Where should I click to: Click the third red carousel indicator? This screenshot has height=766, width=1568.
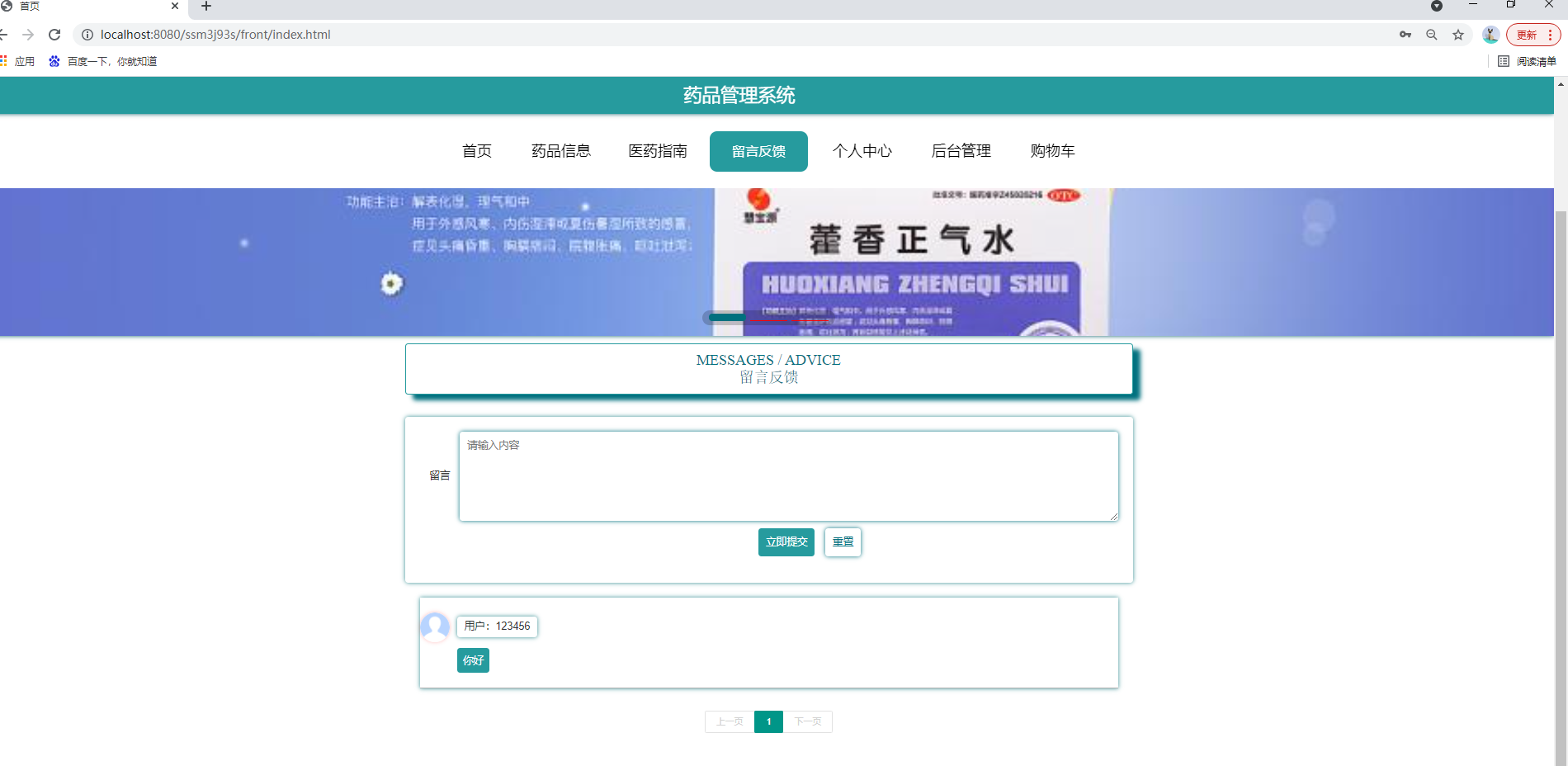[810, 320]
